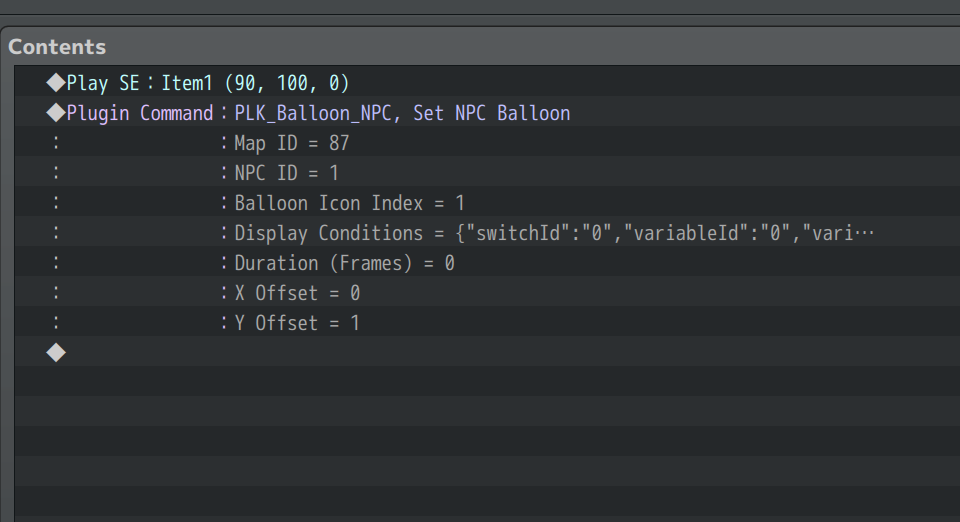
Task: Highlight the Duration (Frames) = 0 row
Action: [x=344, y=263]
